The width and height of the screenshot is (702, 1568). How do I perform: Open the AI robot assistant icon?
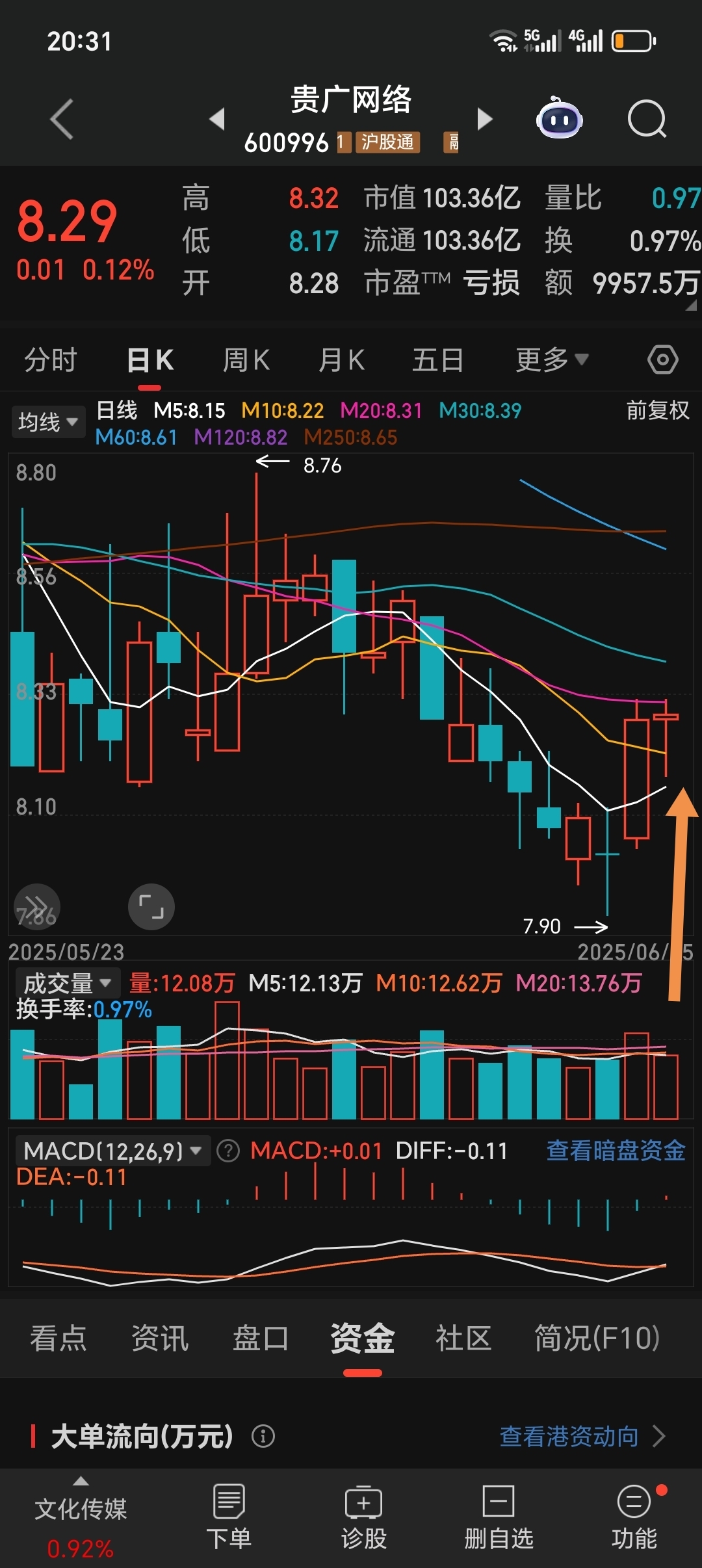tap(559, 118)
